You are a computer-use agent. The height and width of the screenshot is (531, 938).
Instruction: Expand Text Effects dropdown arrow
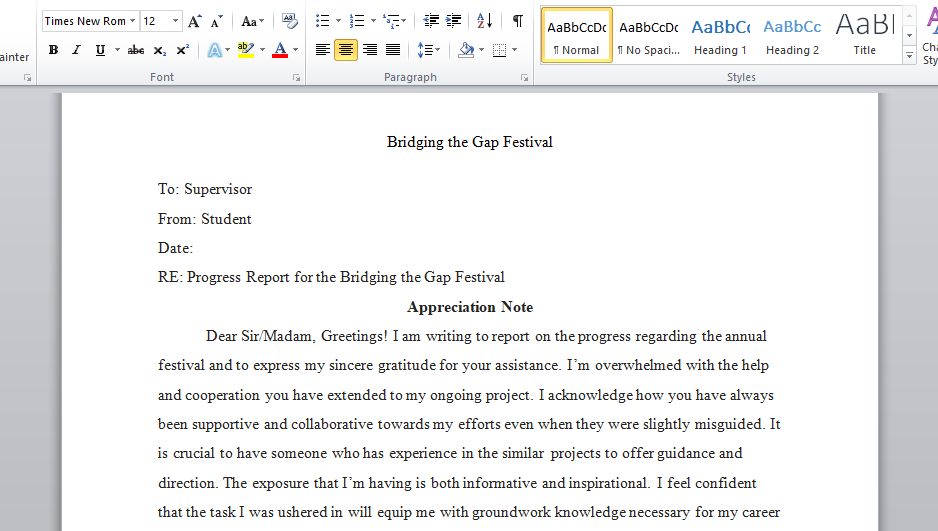click(x=227, y=50)
